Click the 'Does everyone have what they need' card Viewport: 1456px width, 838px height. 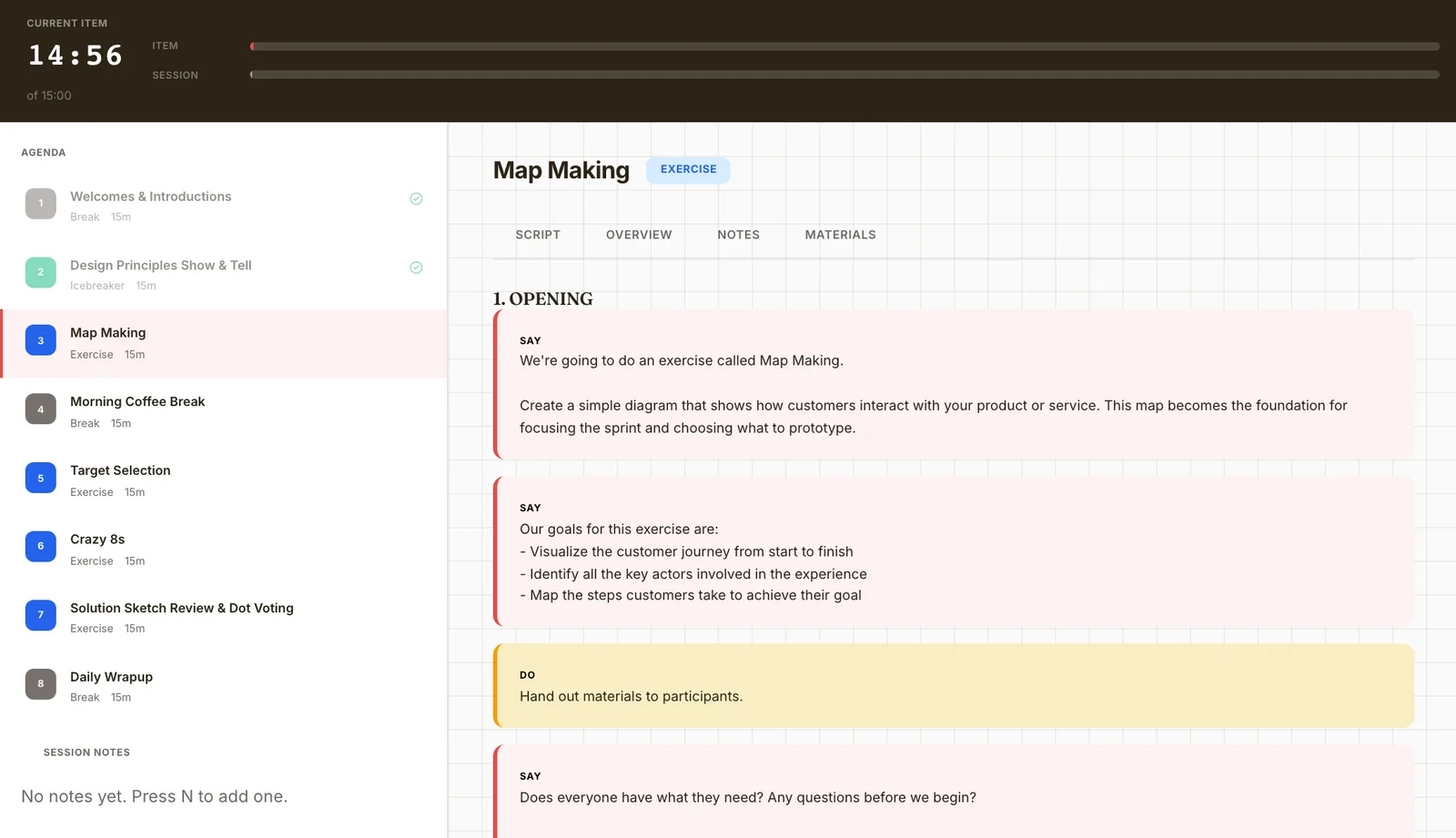(954, 792)
